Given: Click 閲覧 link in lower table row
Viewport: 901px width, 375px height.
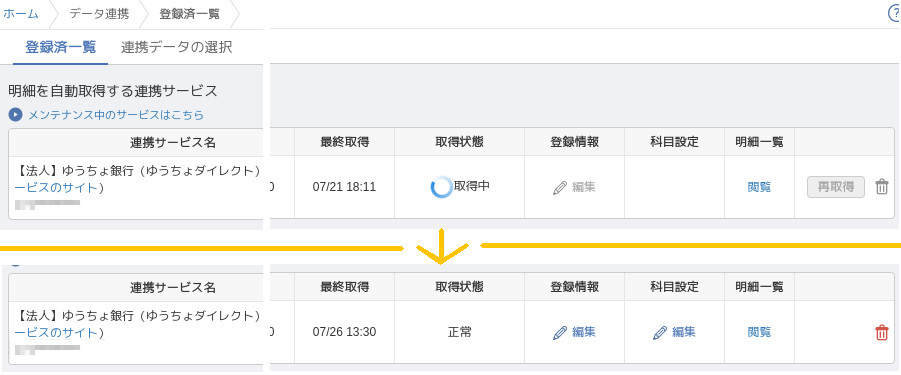Looking at the screenshot, I should point(759,332).
